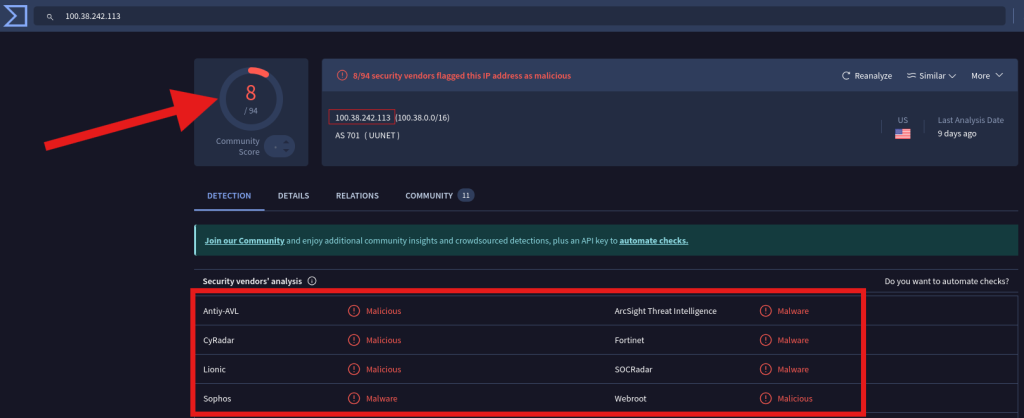Click the warning icon in the Lionic row
1024x418 pixels.
pos(354,370)
